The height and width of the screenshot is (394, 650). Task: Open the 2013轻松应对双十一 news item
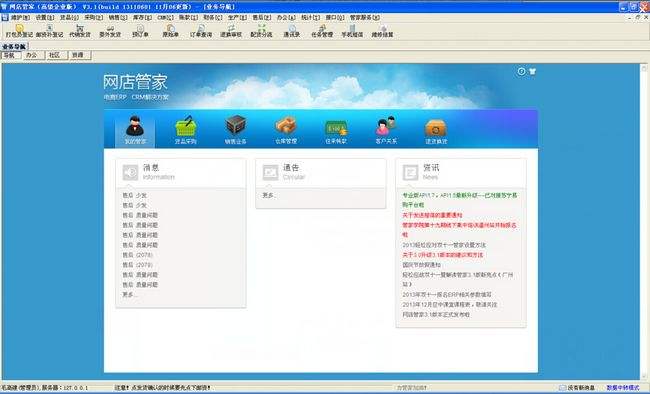(x=444, y=245)
